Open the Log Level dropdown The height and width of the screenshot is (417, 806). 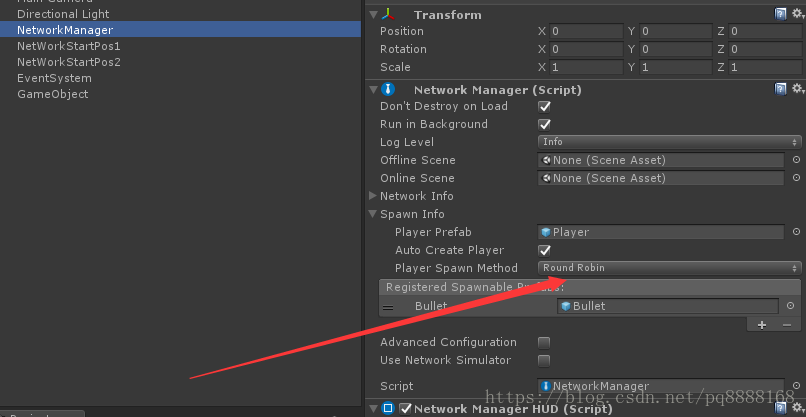(x=669, y=142)
